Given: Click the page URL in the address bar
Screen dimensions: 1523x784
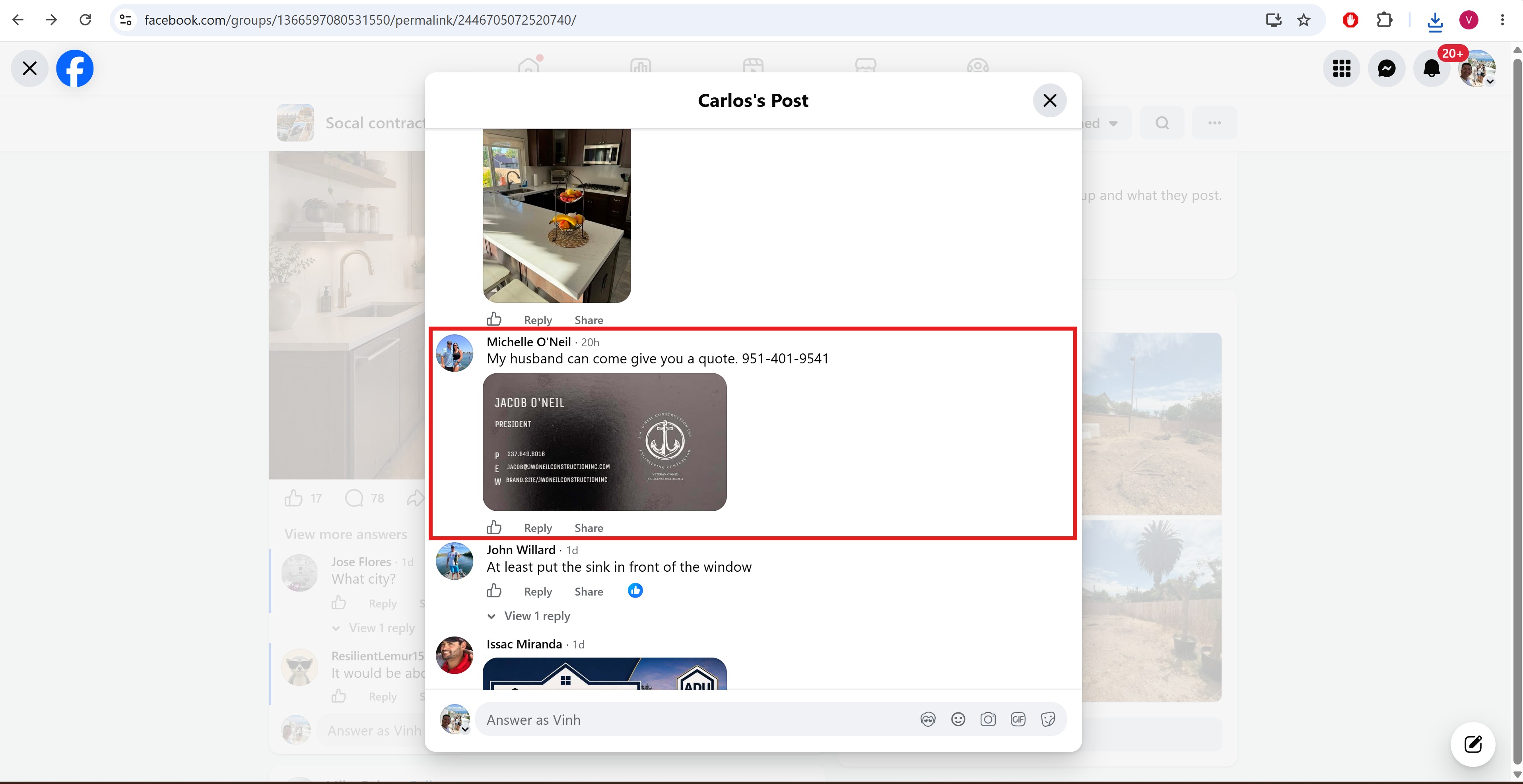Looking at the screenshot, I should (x=360, y=20).
